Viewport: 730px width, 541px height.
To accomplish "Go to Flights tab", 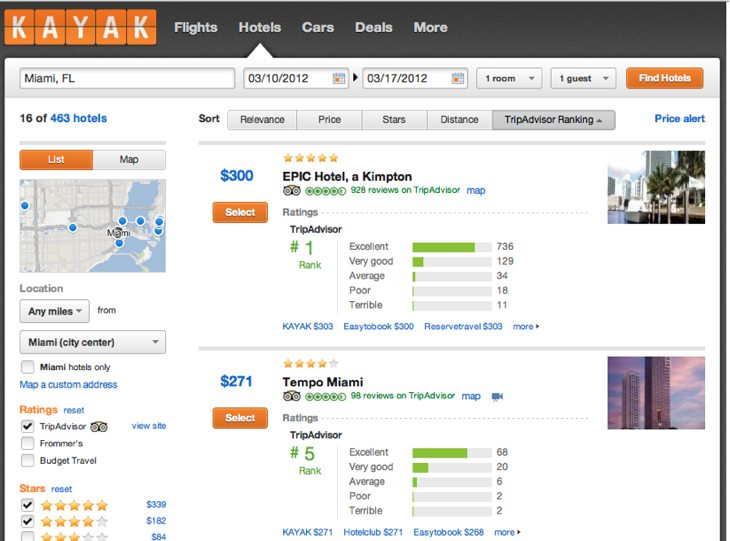I will [x=196, y=27].
